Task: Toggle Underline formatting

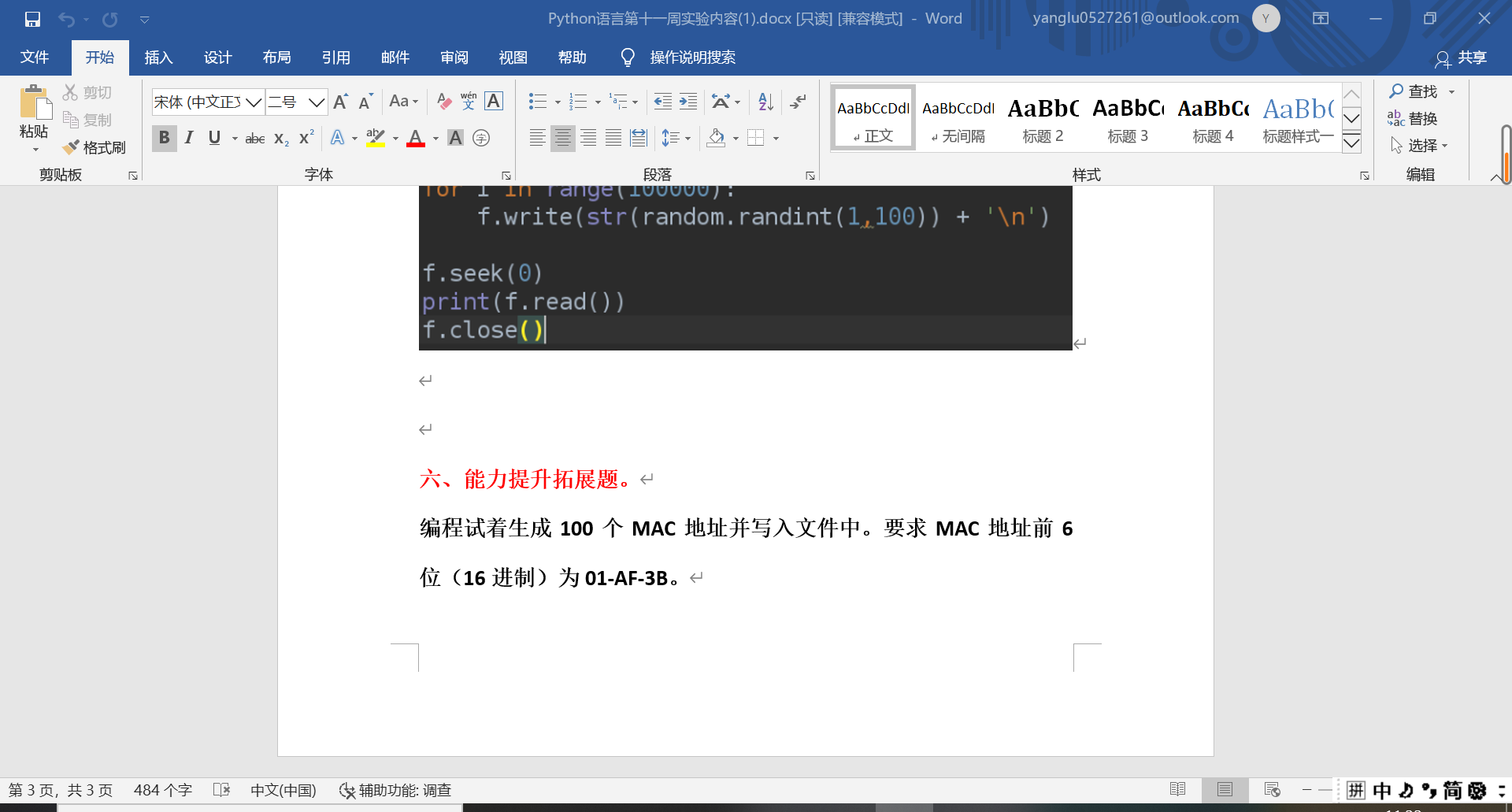Action: pyautogui.click(x=214, y=139)
